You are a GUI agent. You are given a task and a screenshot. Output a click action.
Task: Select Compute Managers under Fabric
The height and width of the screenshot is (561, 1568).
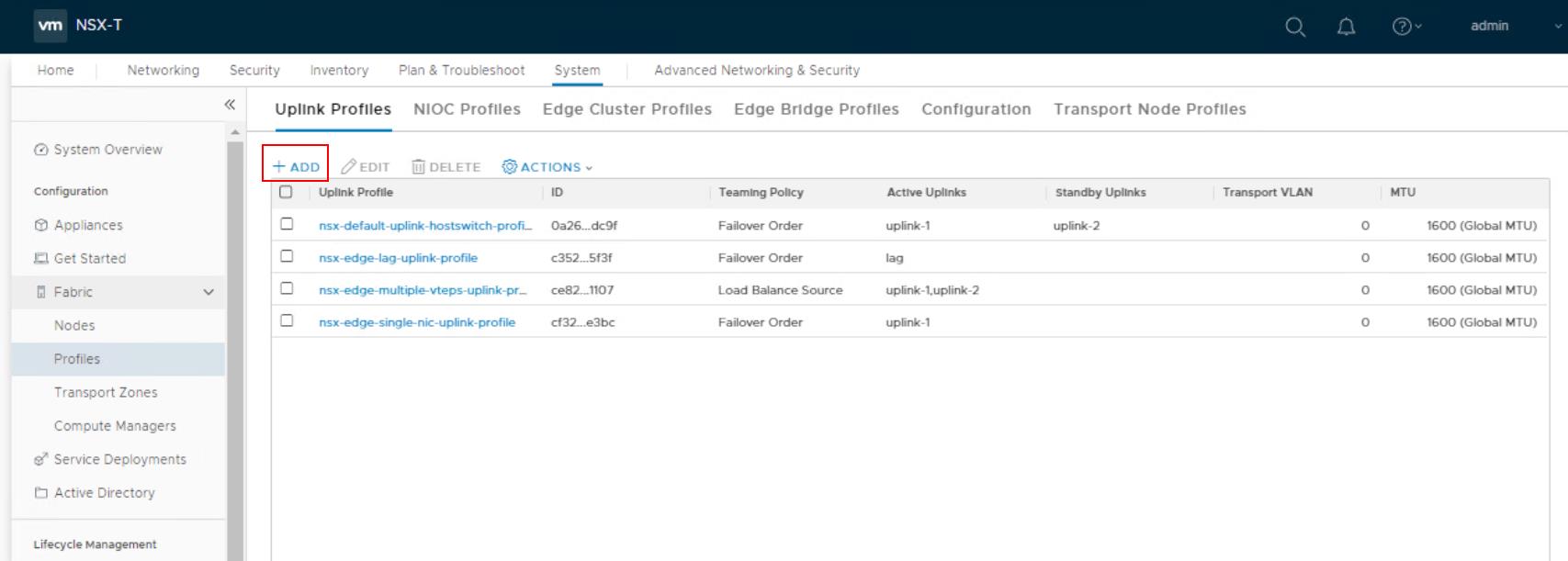(115, 426)
